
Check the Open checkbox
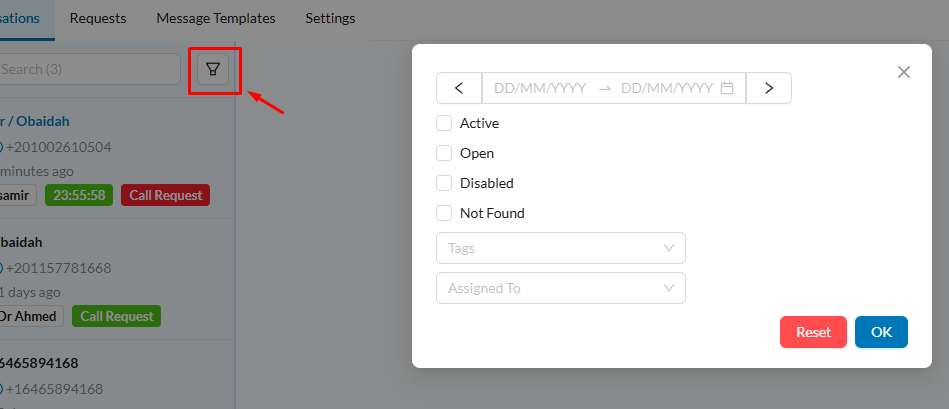[x=444, y=153]
